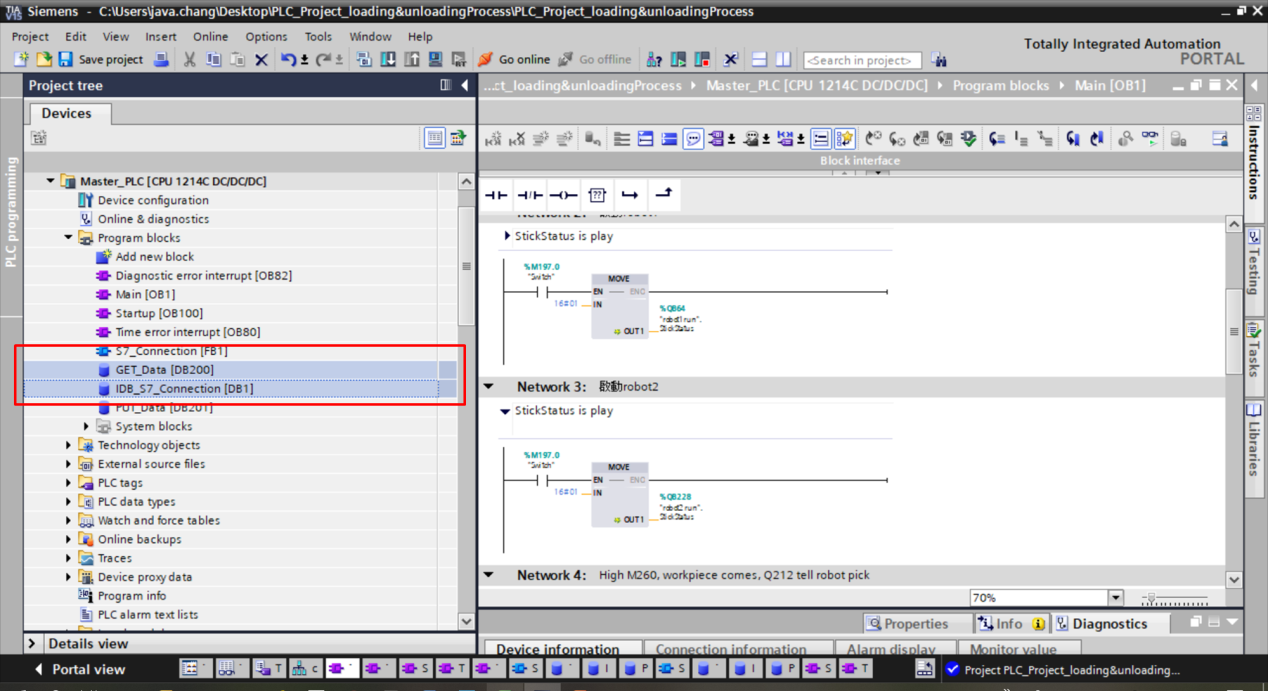
Task: Click the monitoring on/off glasses icon
Action: 1150,139
